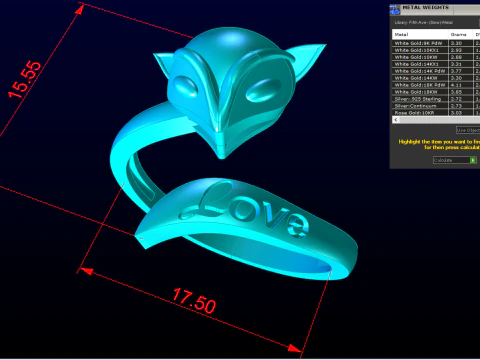480x360 pixels.
Task: Click the Use Object button
Action: (468, 130)
